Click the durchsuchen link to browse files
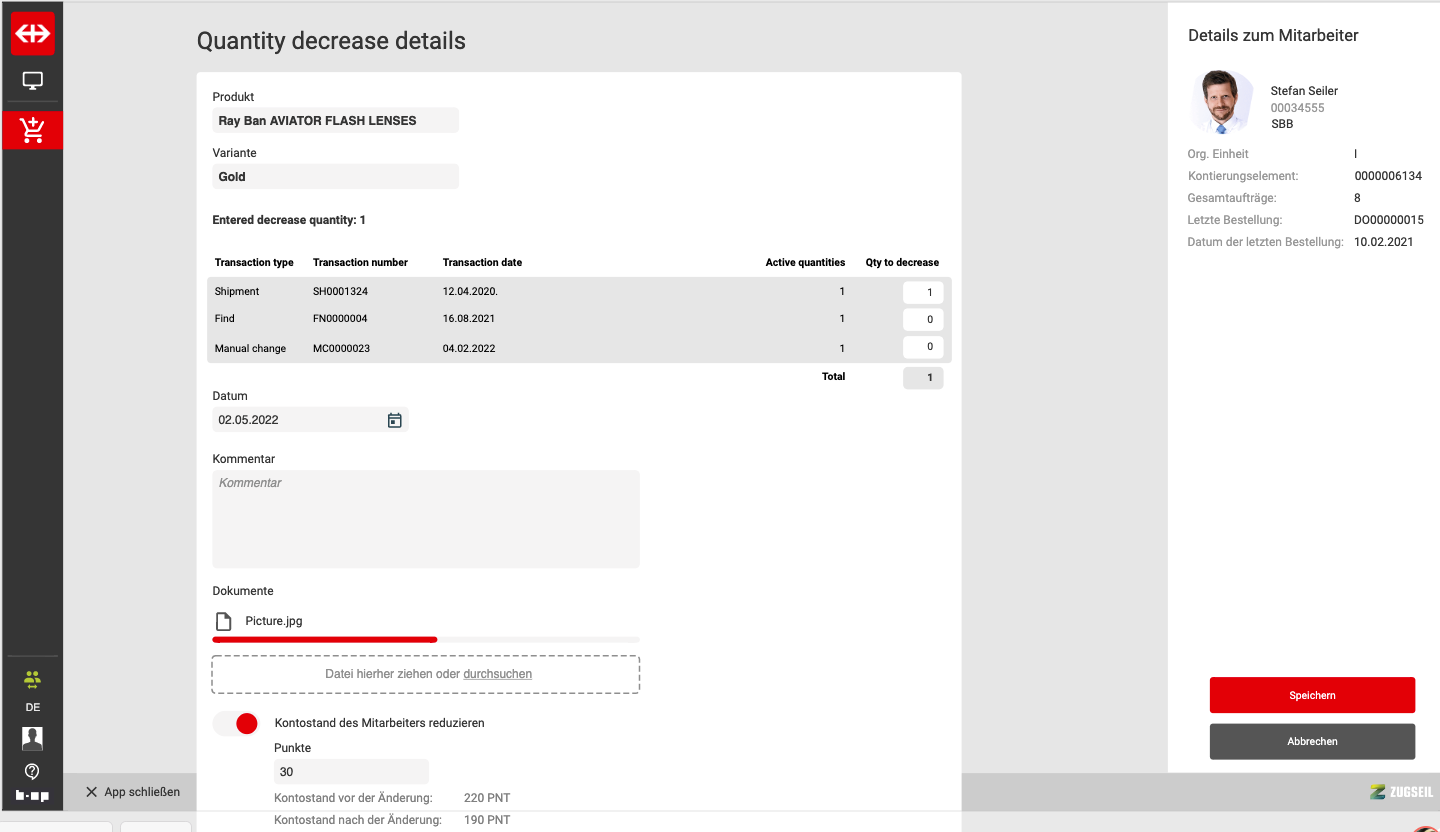 (497, 674)
